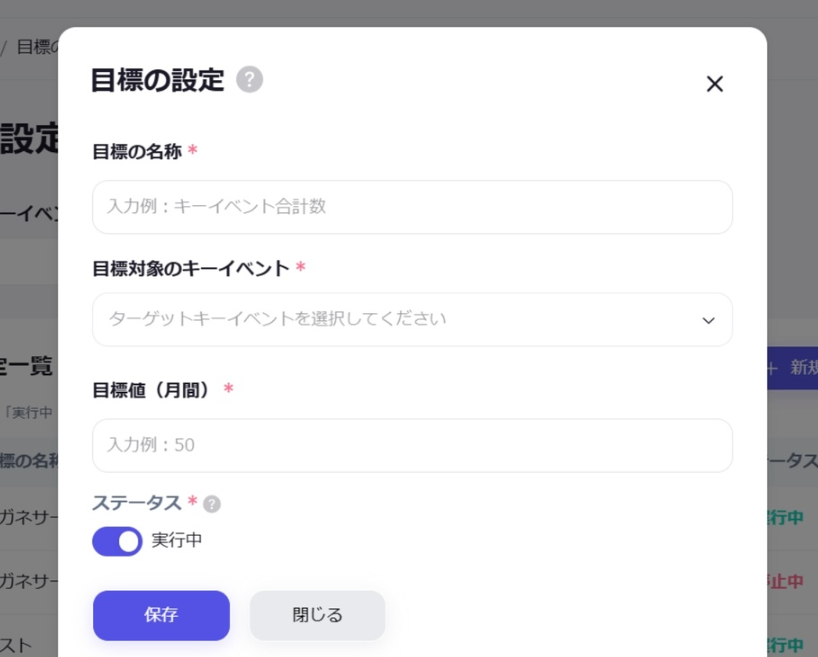The image size is (818, 657).
Task: Select the first ガネサー row in background list
Action: pyautogui.click(x=28, y=518)
